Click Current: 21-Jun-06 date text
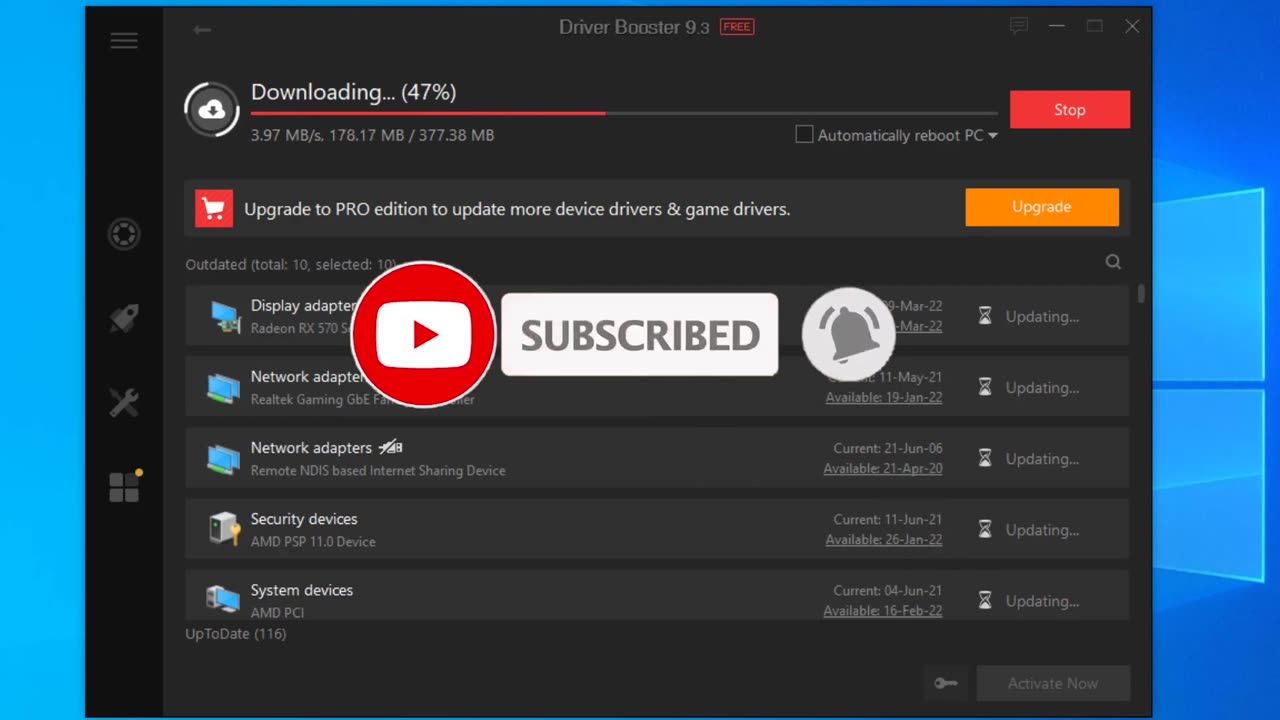 point(888,448)
